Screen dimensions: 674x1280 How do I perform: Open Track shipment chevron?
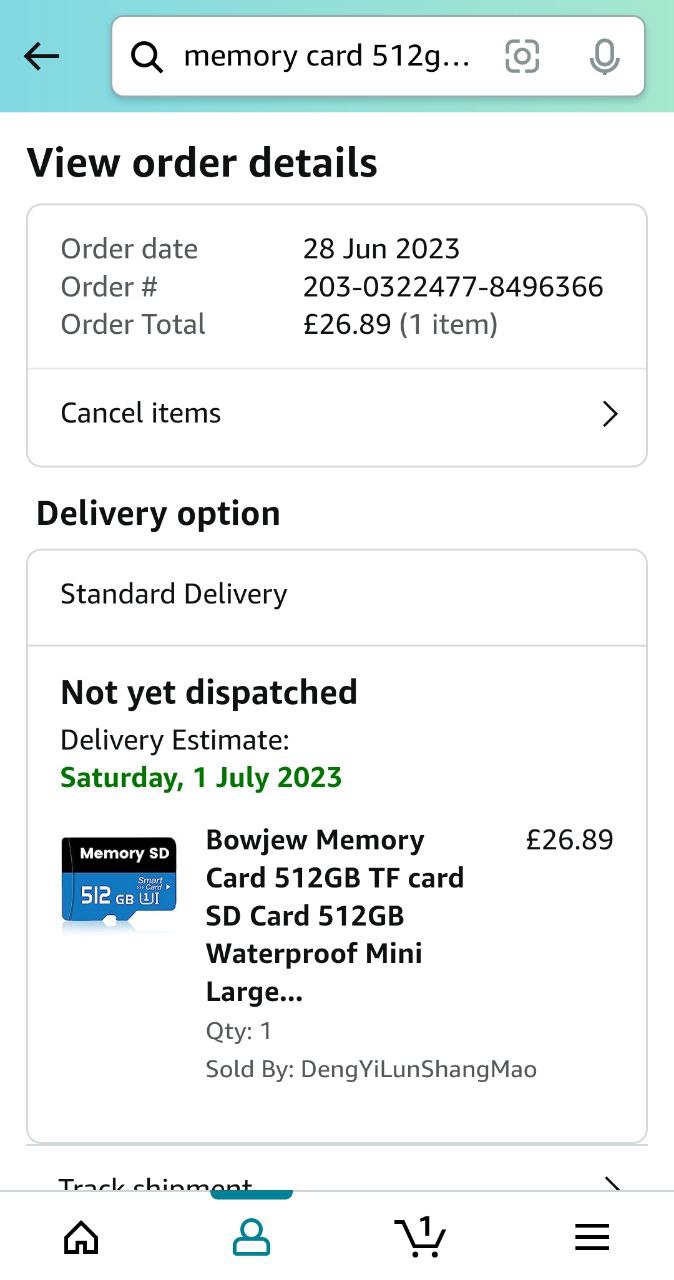pos(610,1184)
